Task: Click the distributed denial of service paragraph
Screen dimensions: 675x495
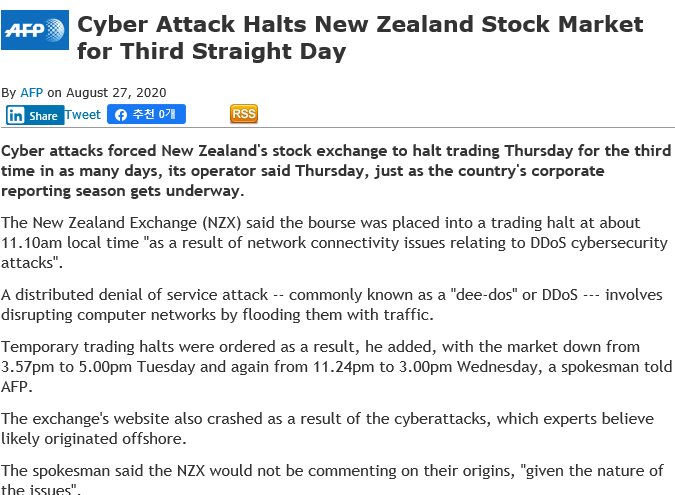Action: (x=332, y=304)
